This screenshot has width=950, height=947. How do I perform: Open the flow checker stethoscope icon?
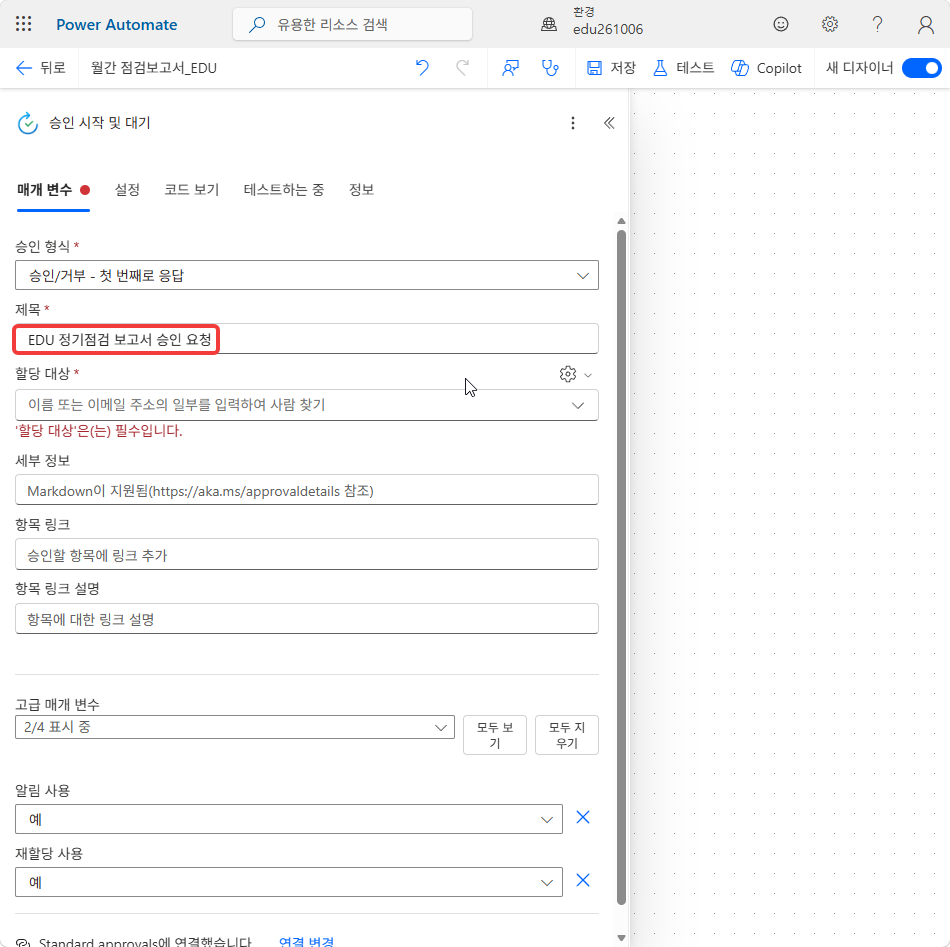550,68
